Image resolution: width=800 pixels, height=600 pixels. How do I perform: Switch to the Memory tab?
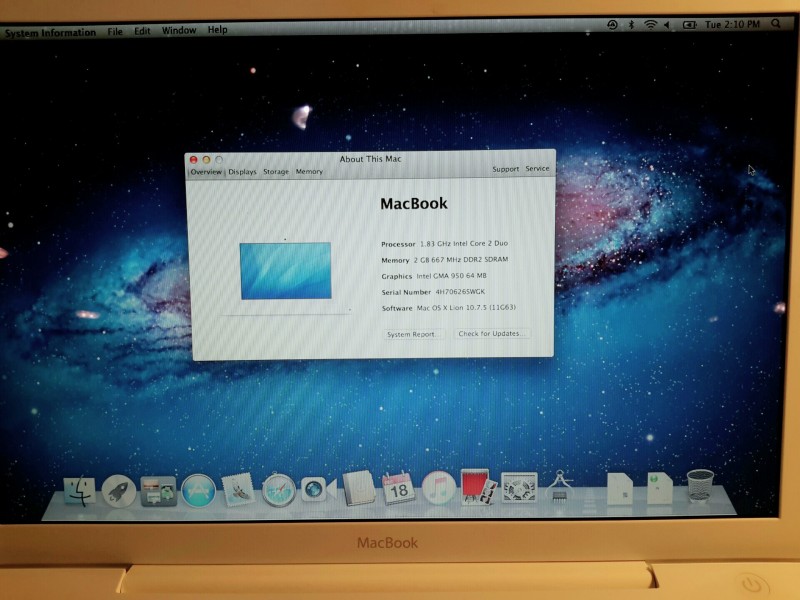tap(309, 171)
